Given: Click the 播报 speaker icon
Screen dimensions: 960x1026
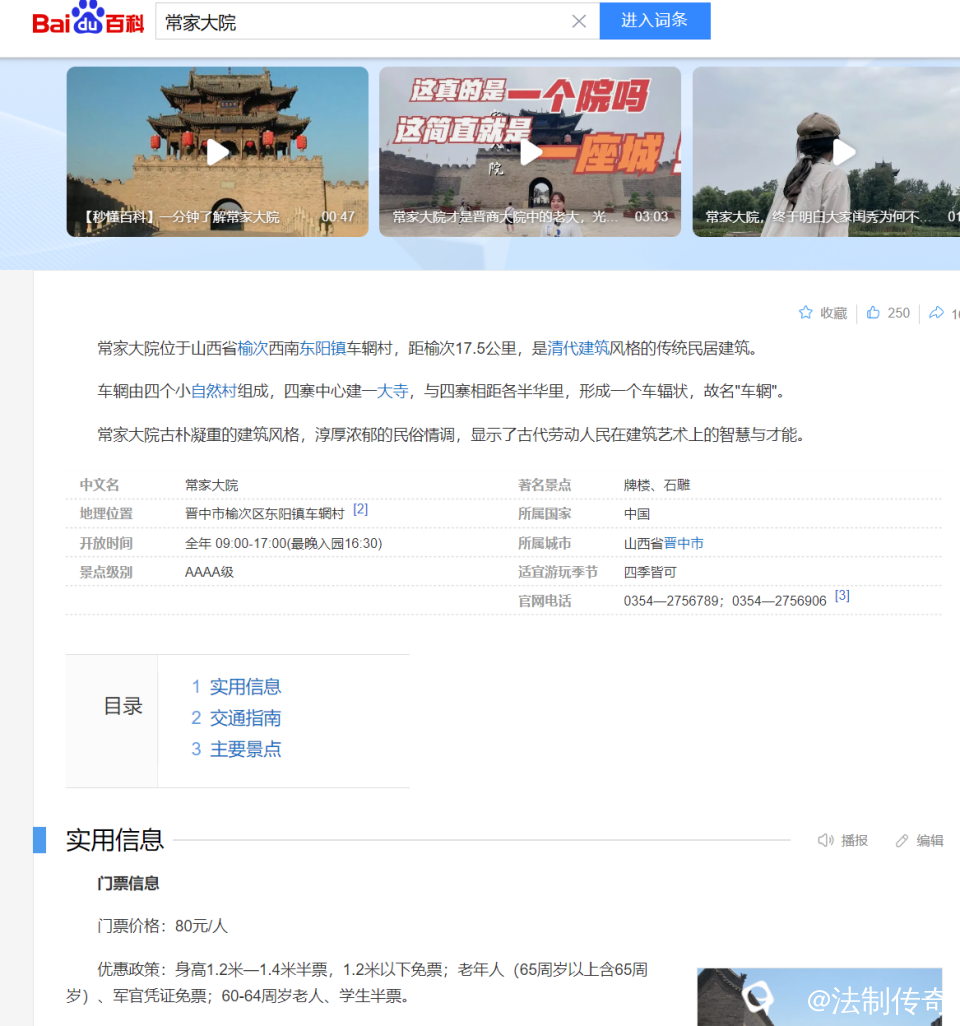Looking at the screenshot, I should point(826,840).
